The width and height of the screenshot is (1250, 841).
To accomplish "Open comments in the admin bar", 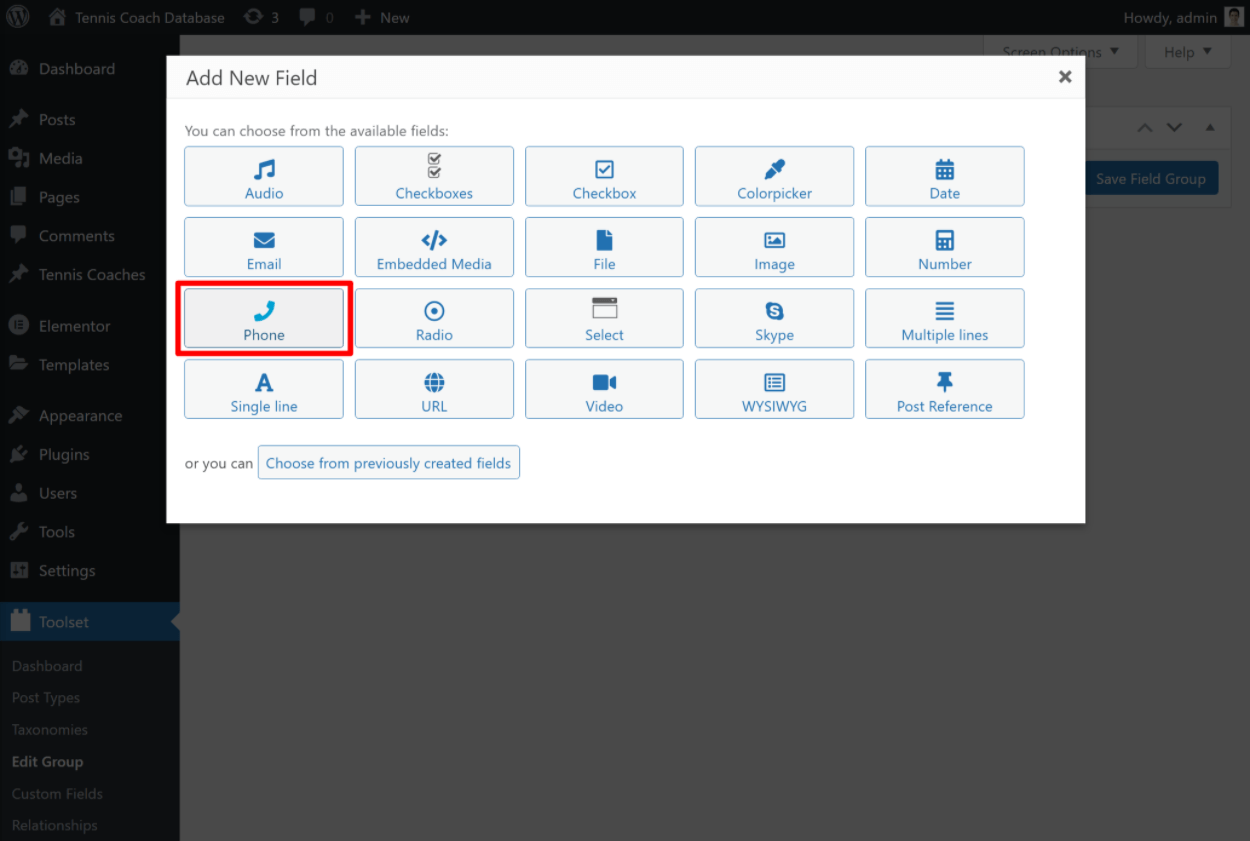I will 316,17.
